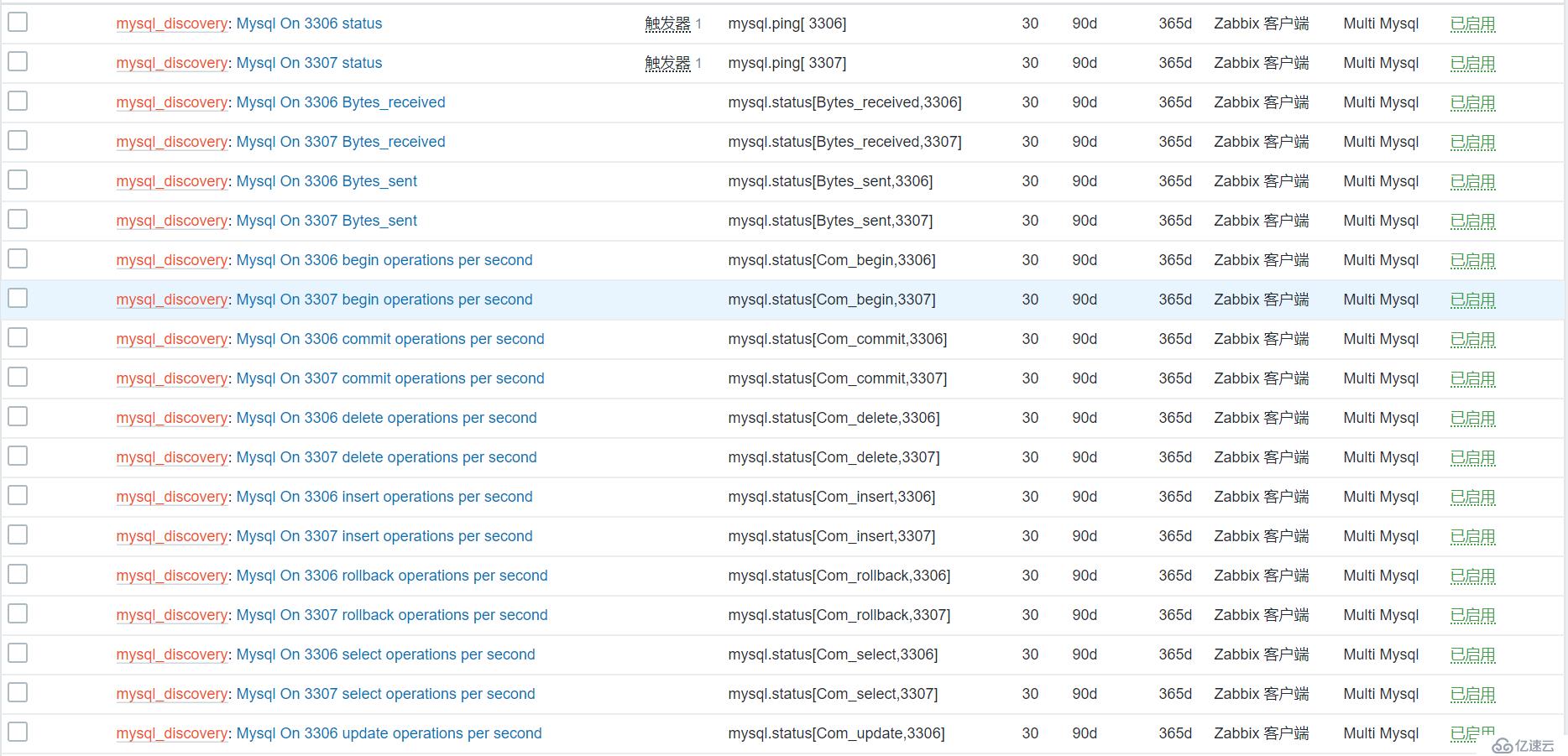The height and width of the screenshot is (756, 1568).
Task: Open mysql_discovery rule link in 3307 Bytes_sent row
Action: 172,221
